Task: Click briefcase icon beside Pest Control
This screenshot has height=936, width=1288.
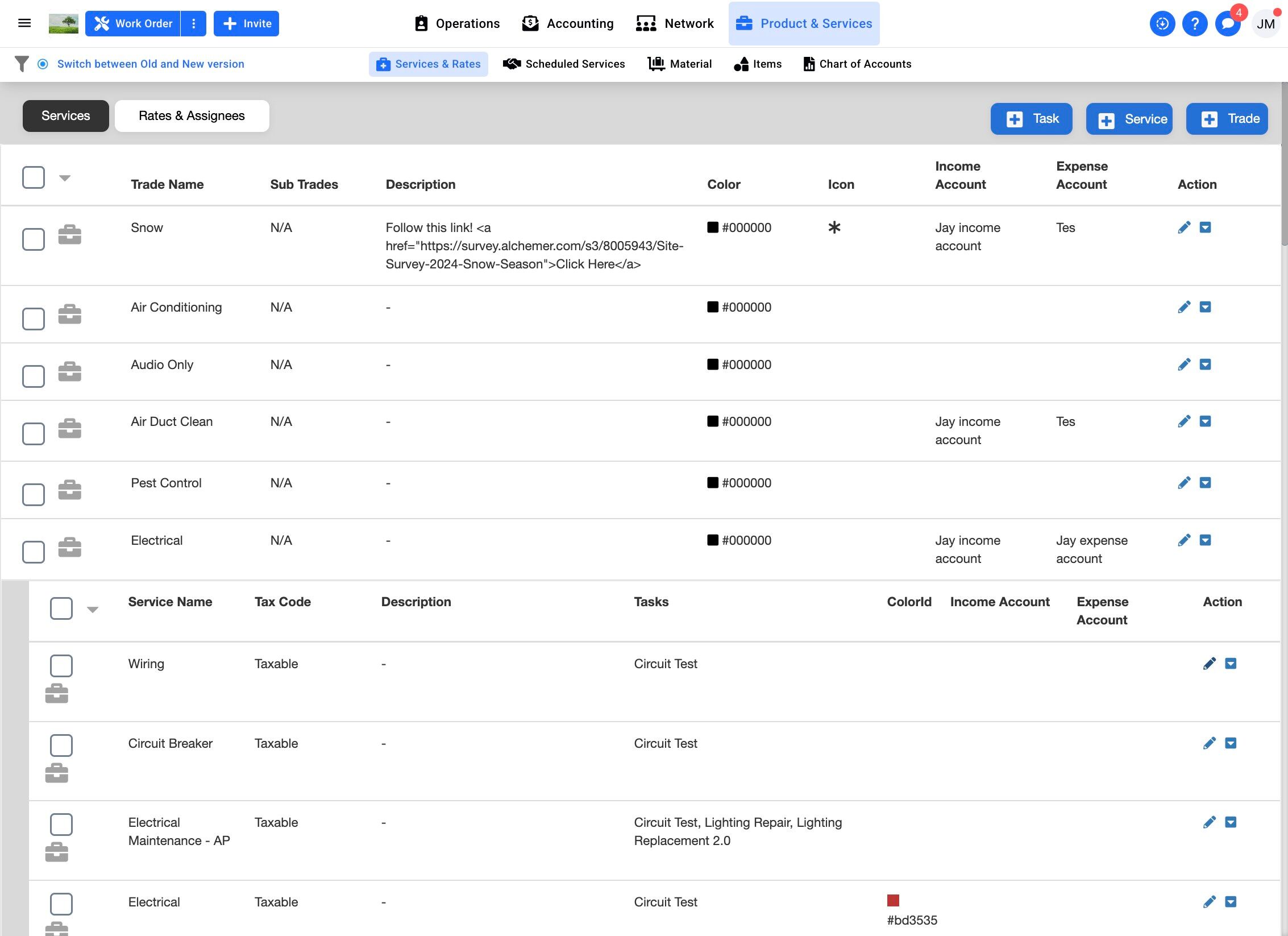Action: coord(70,490)
